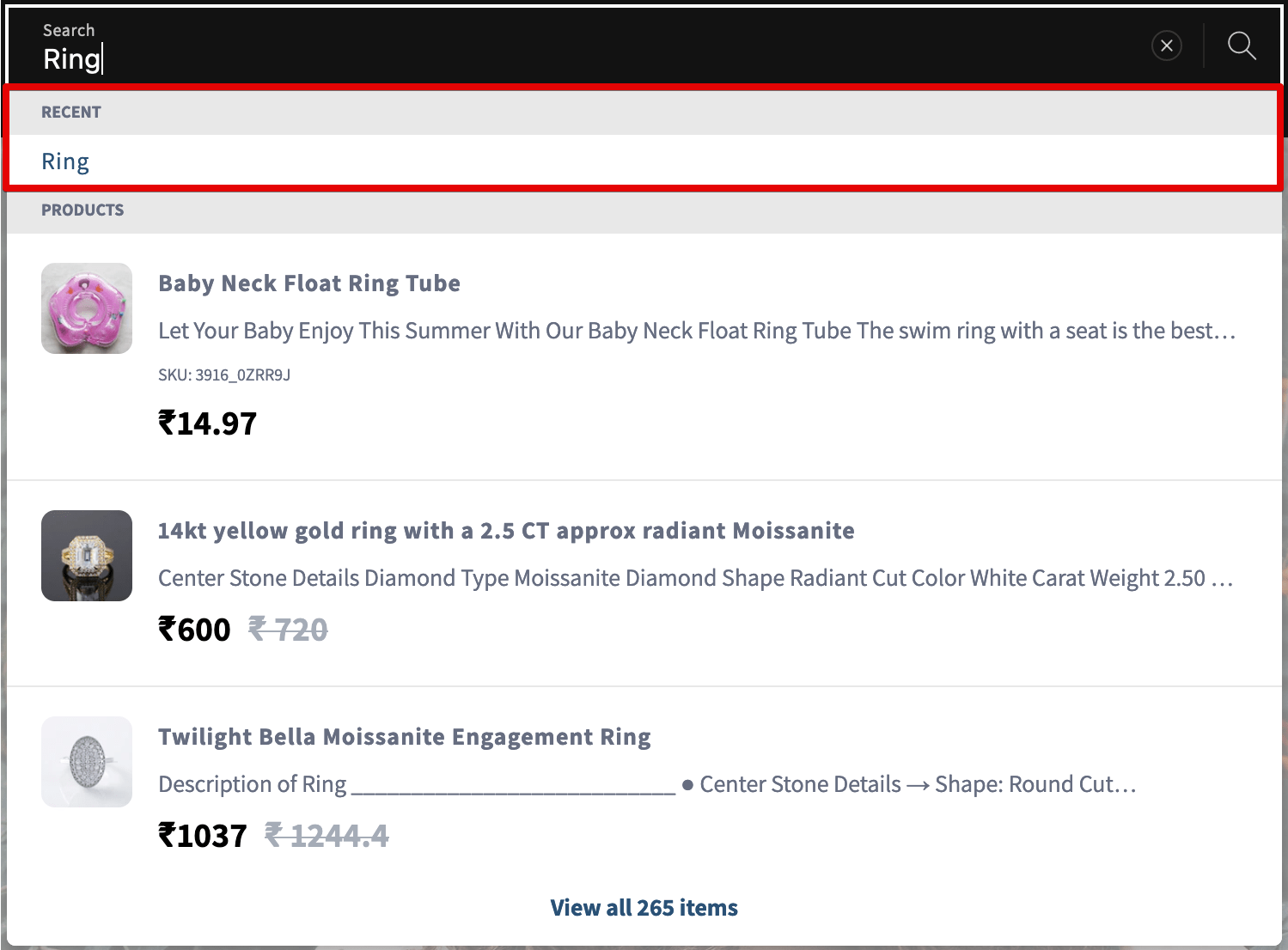Open the yellow gold ring thumbnail
The width and height of the screenshot is (1288, 950).
pyautogui.click(x=87, y=556)
